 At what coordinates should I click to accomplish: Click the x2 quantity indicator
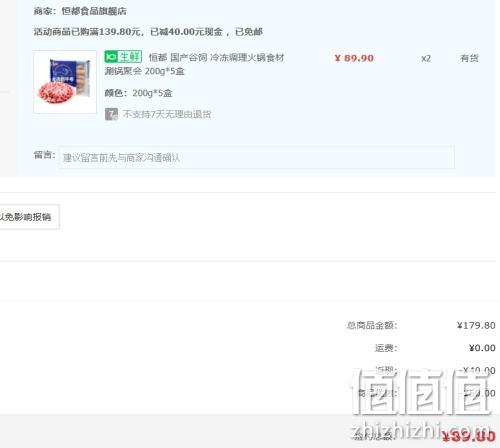426,58
